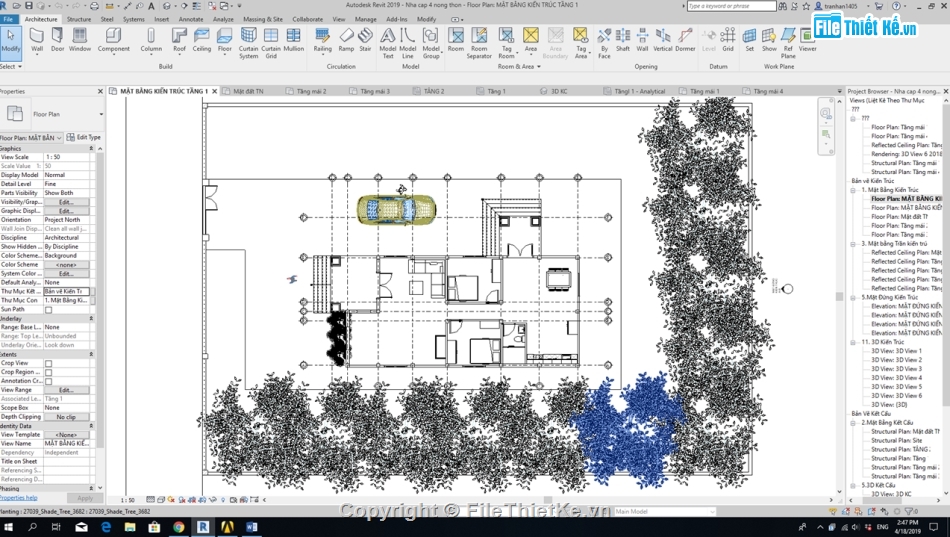
Task: Select the Window tool
Action: (79, 40)
